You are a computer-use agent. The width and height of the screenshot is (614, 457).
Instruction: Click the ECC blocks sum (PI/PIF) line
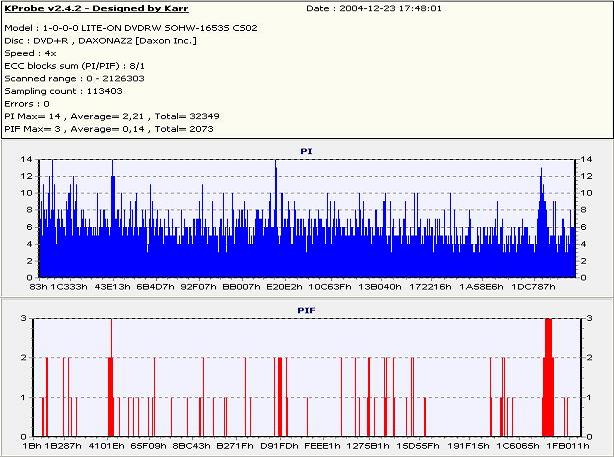74,66
